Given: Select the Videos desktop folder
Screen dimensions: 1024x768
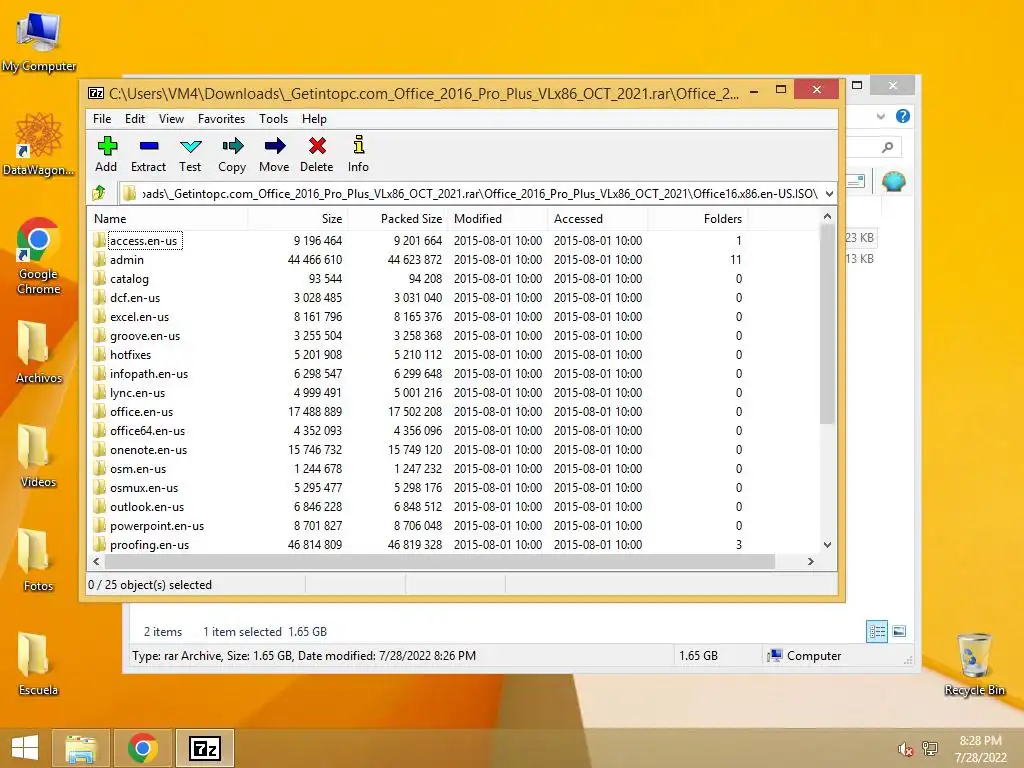Looking at the screenshot, I should pyautogui.click(x=39, y=456).
